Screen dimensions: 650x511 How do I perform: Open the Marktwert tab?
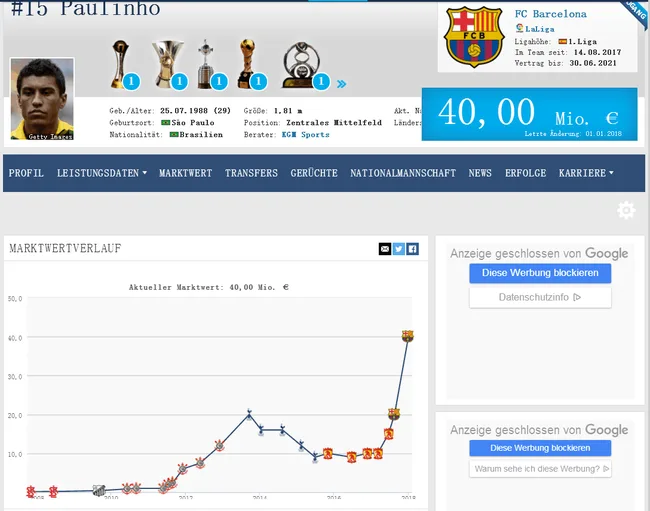185,173
